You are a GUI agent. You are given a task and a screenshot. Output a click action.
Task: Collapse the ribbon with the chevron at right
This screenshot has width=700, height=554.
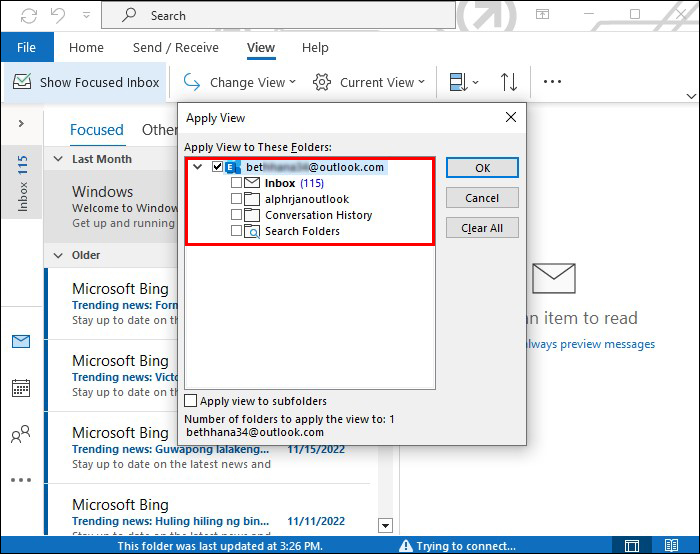click(691, 96)
